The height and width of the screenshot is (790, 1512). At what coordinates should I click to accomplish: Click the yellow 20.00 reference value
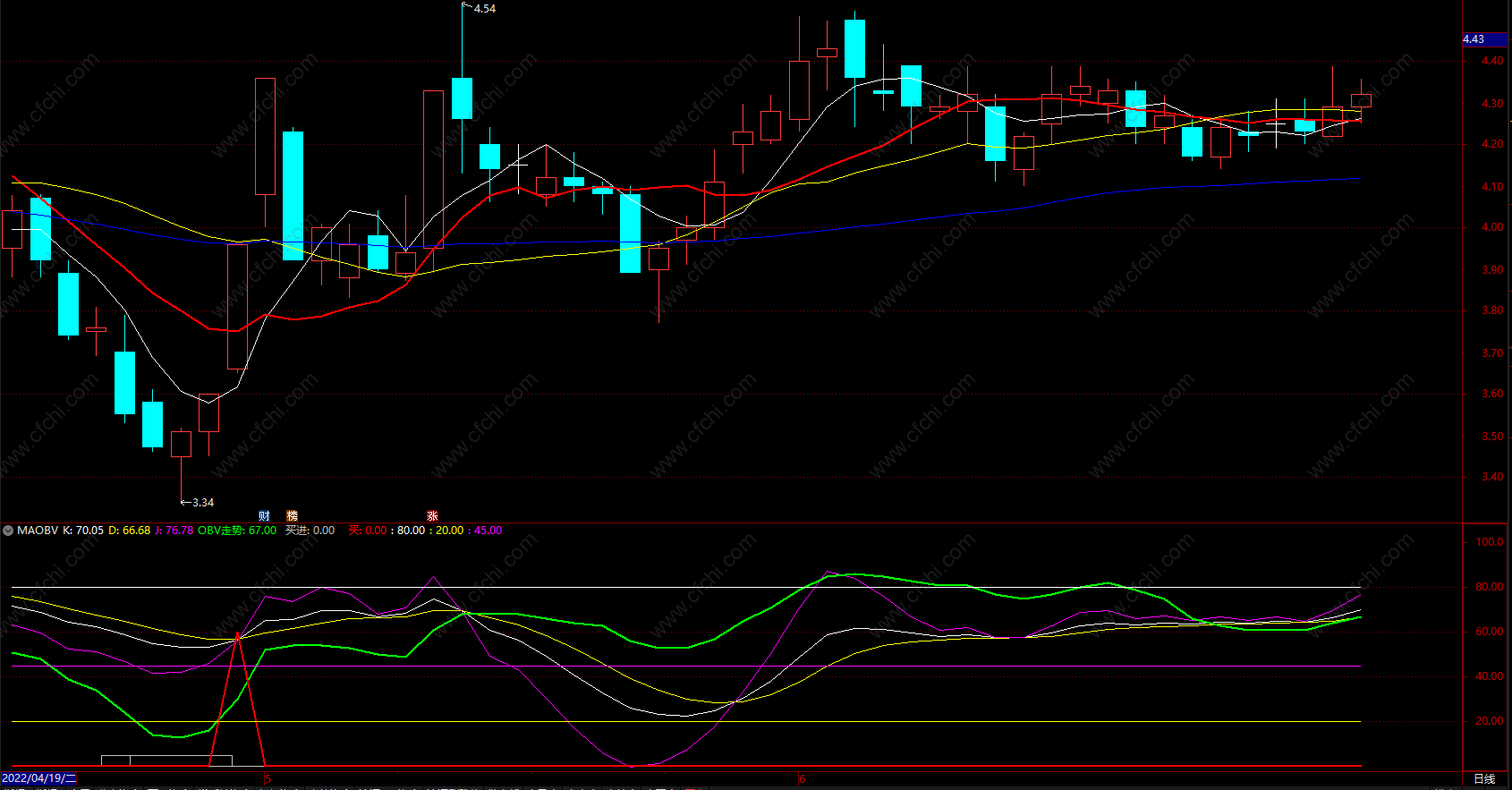[x=450, y=531]
